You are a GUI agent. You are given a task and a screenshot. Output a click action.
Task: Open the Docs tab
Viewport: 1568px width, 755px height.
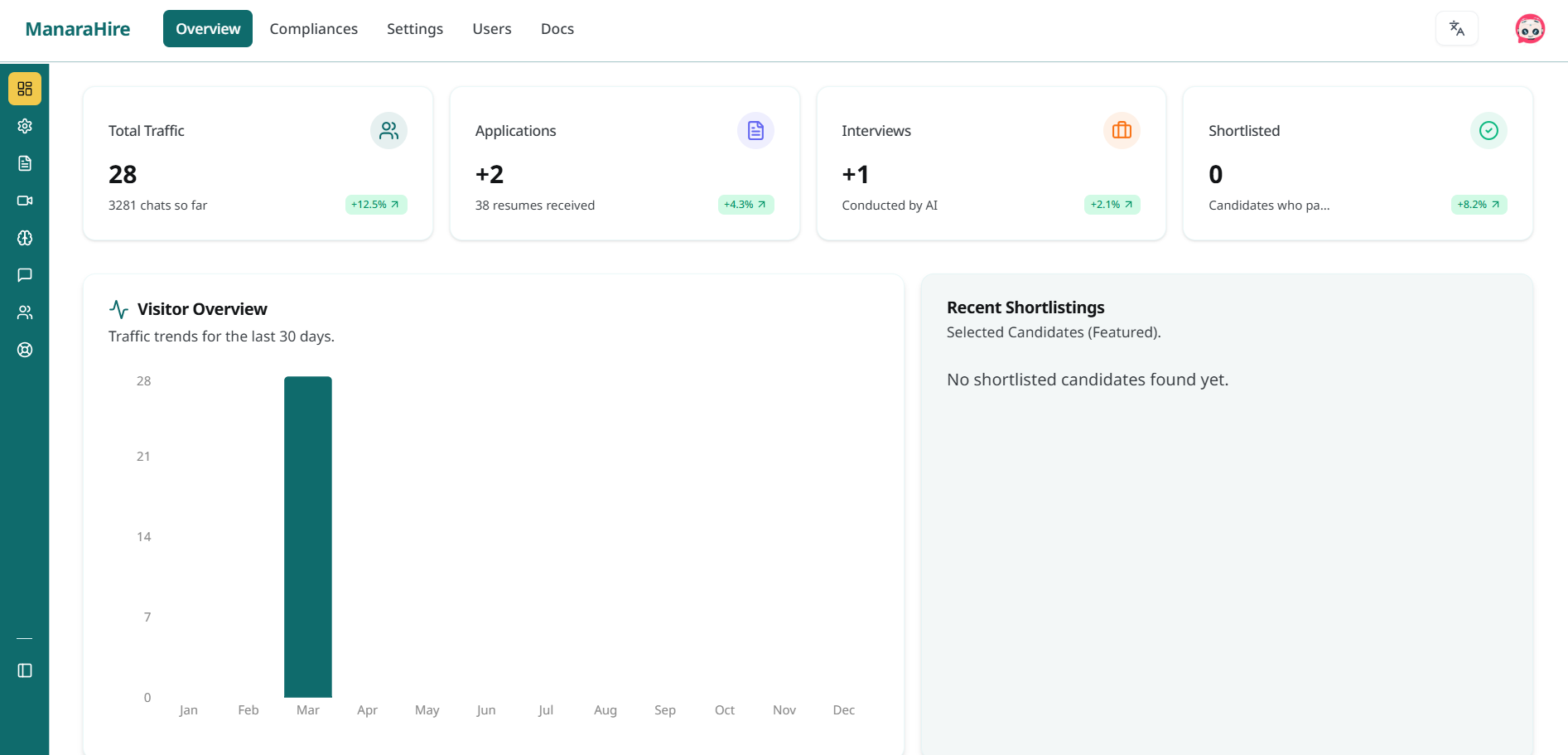coord(557,29)
